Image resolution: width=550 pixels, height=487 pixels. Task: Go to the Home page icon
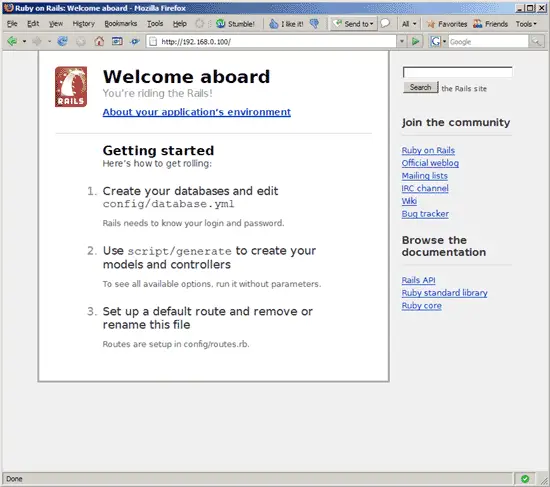(x=99, y=41)
